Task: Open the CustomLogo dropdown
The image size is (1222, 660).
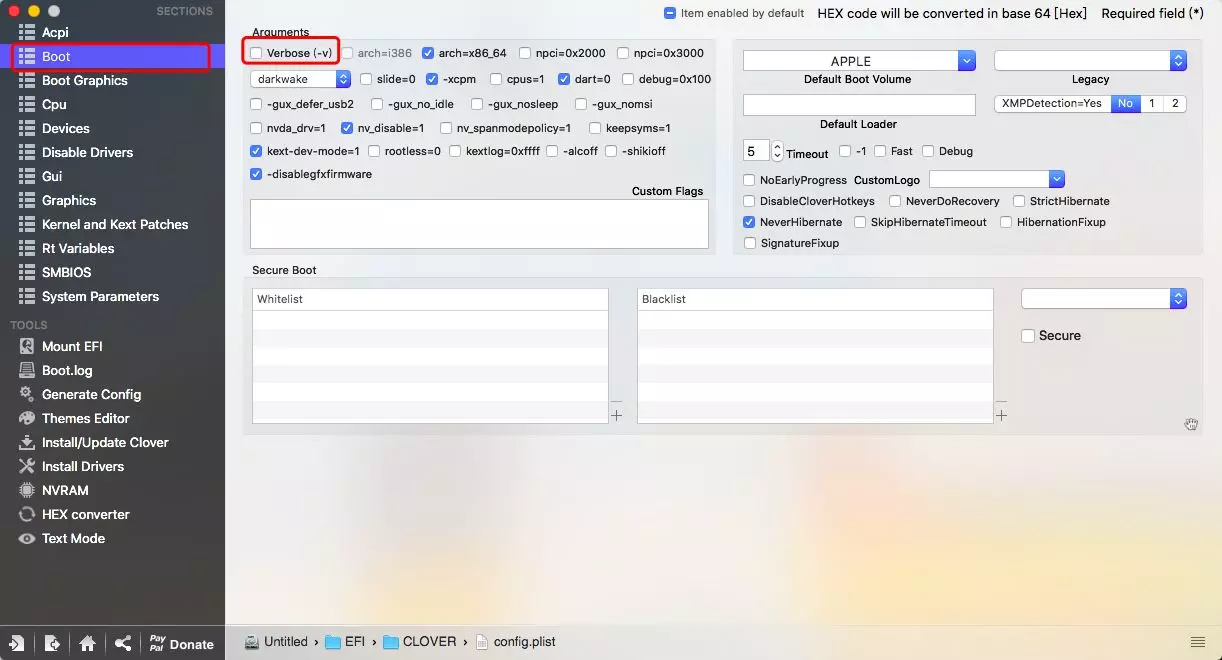Action: pyautogui.click(x=1056, y=179)
